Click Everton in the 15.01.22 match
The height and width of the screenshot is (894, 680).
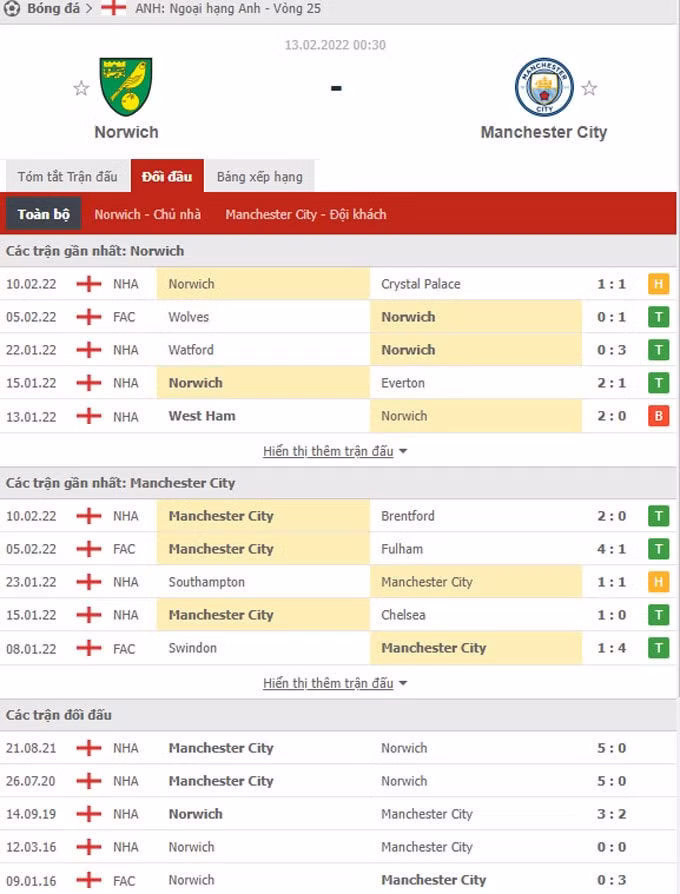(403, 383)
